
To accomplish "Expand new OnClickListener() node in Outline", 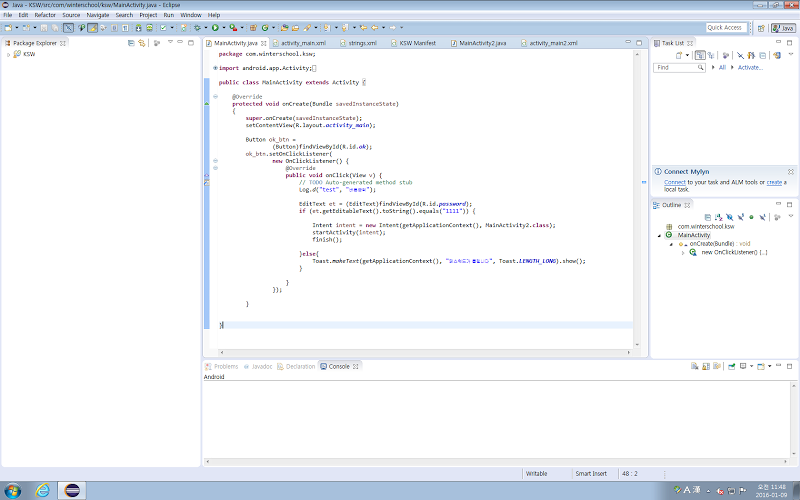I will coord(683,253).
